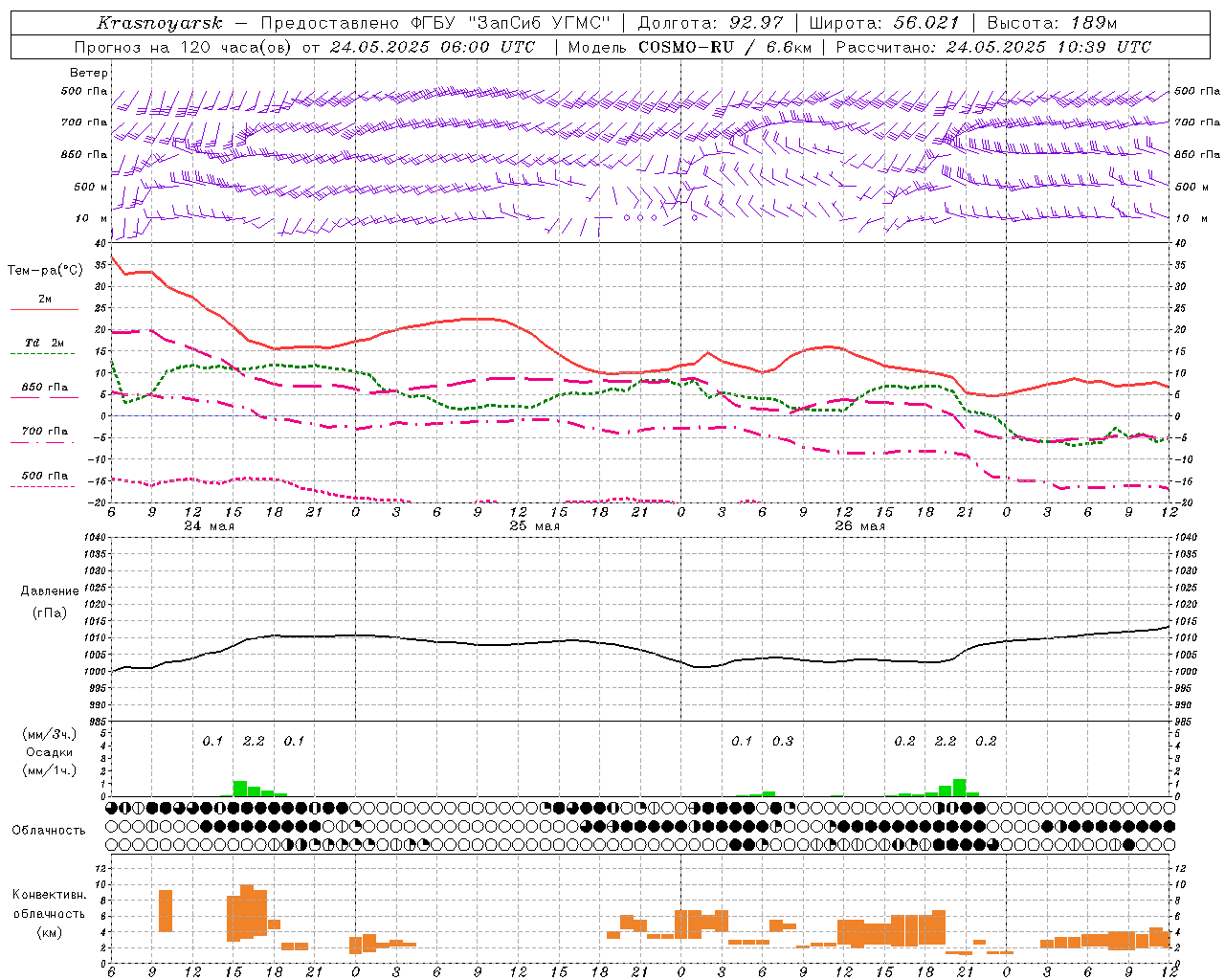Click the Модель COSMO-RU / 6.6км label
1225x980 pixels.
[689, 47]
